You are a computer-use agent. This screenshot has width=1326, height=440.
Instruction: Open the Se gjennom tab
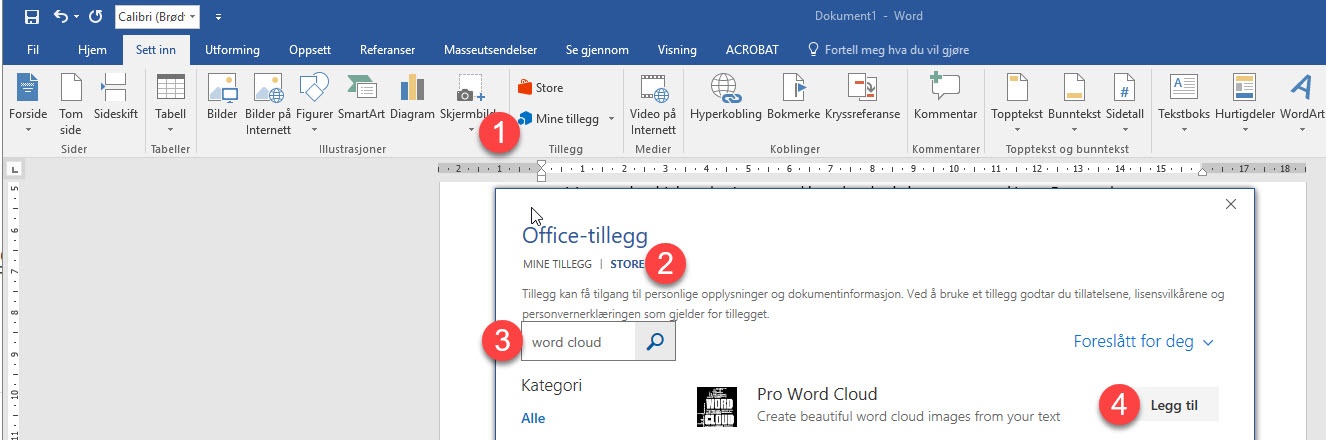pyautogui.click(x=597, y=49)
